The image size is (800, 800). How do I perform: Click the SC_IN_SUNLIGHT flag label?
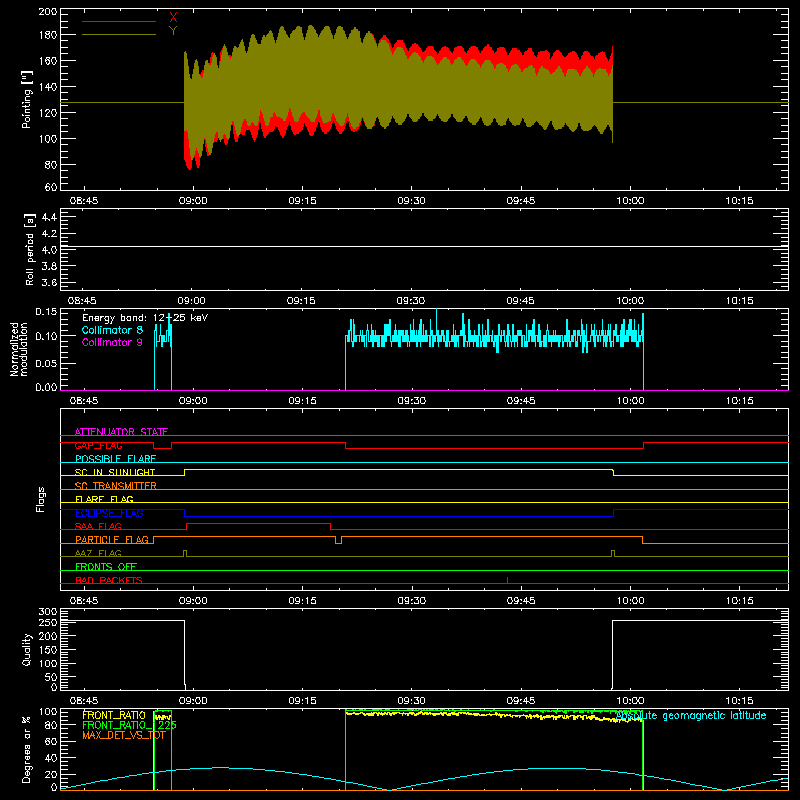(x=115, y=472)
